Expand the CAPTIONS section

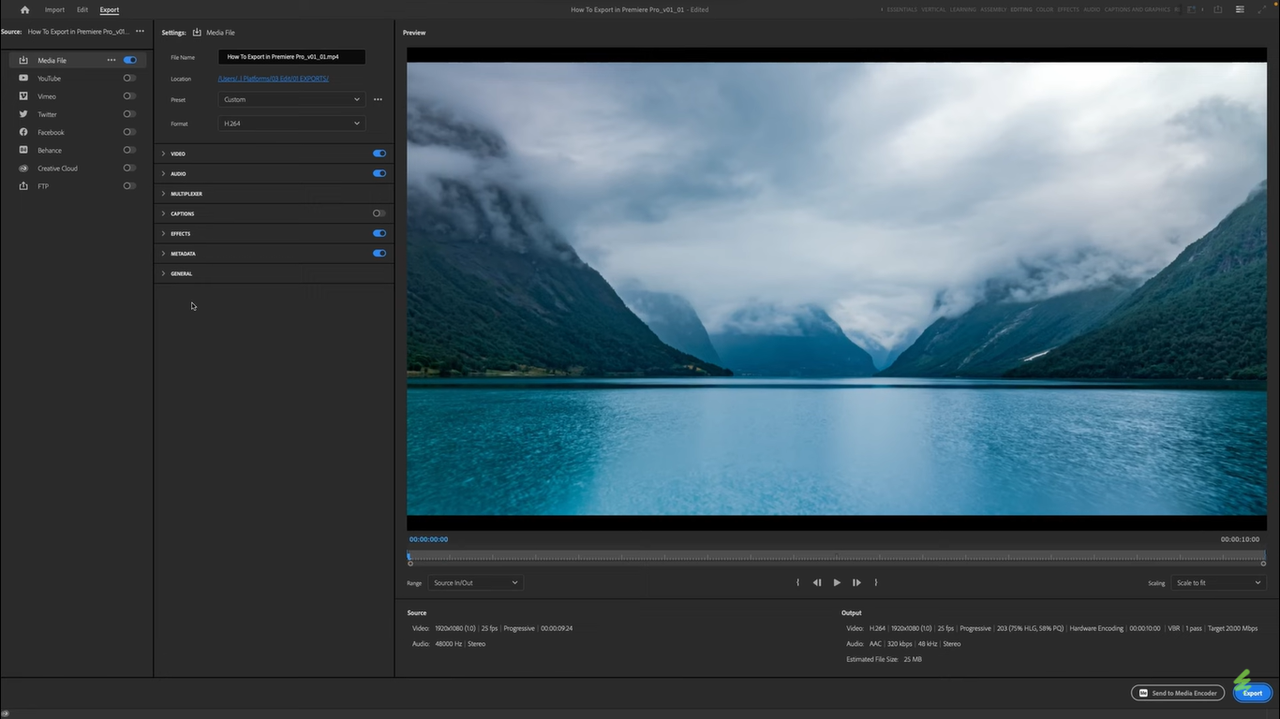click(x=163, y=213)
